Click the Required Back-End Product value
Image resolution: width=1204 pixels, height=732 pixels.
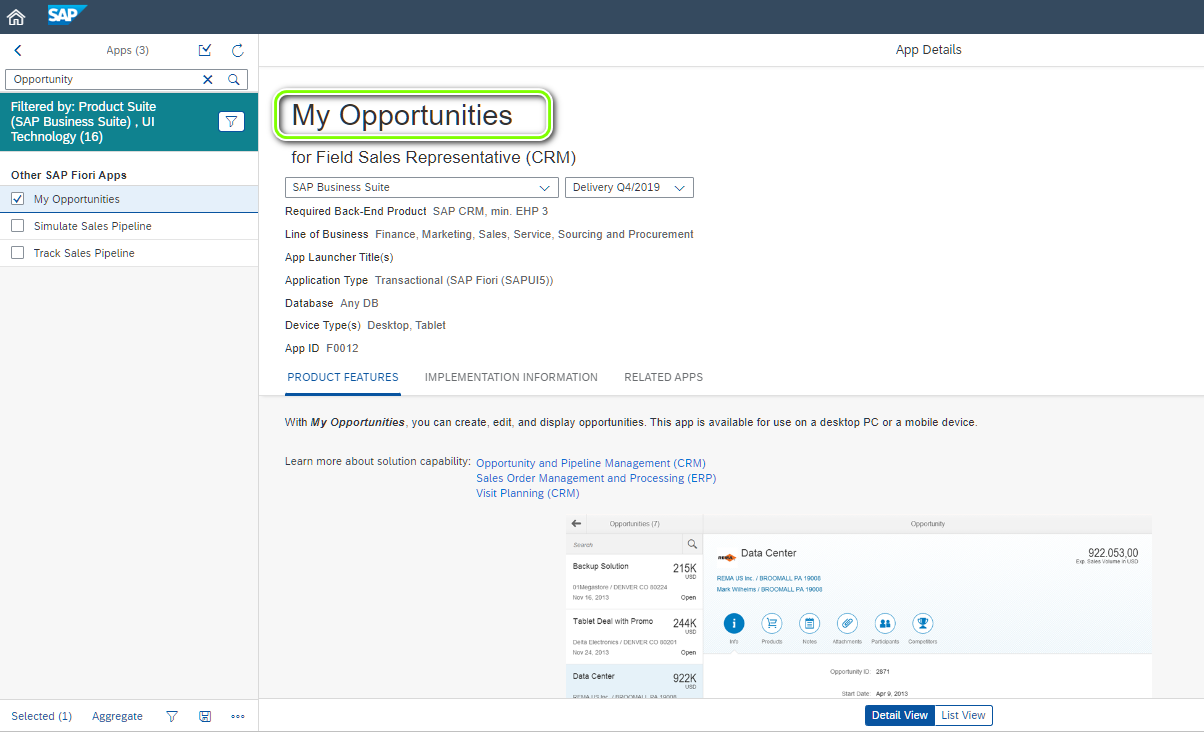click(x=490, y=211)
